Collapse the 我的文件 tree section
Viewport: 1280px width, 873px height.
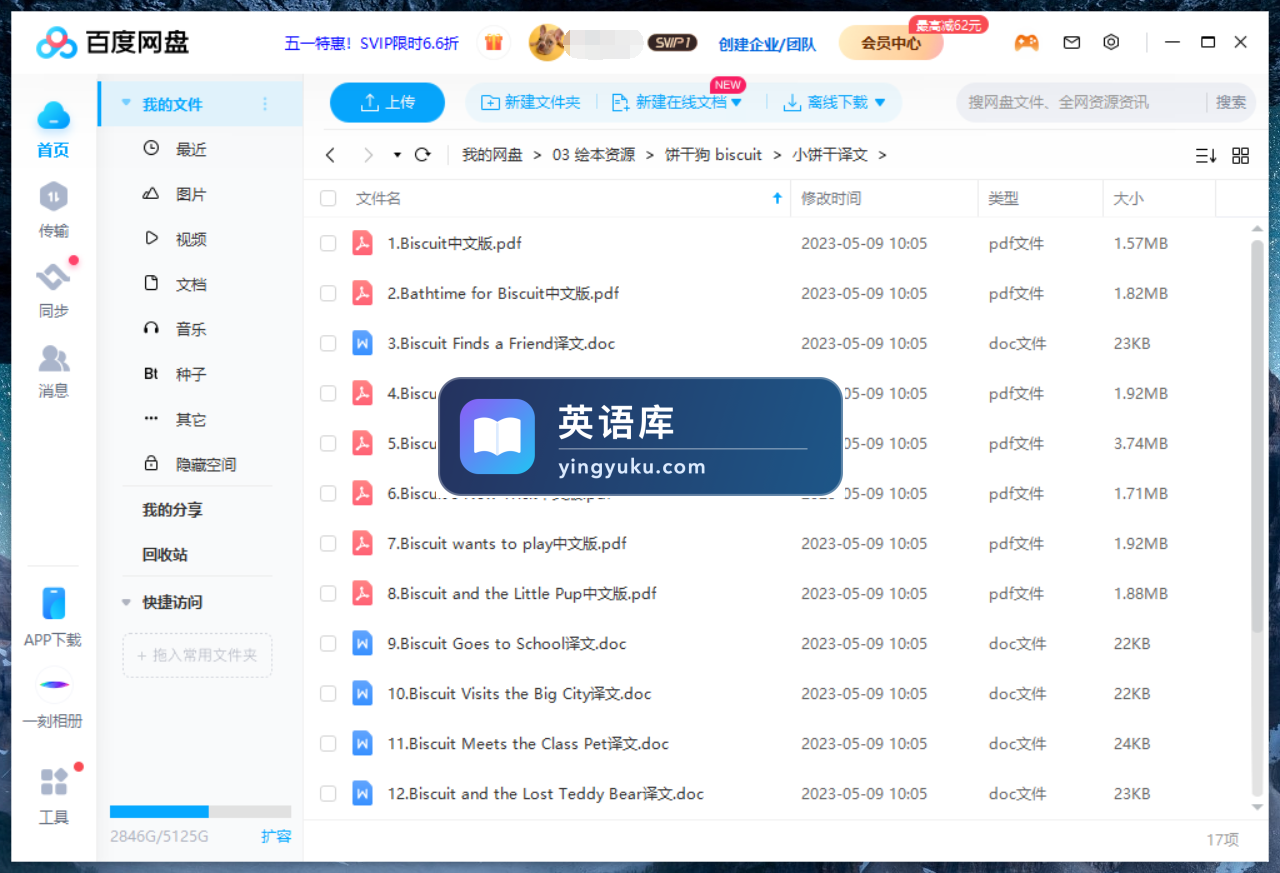pyautogui.click(x=126, y=103)
